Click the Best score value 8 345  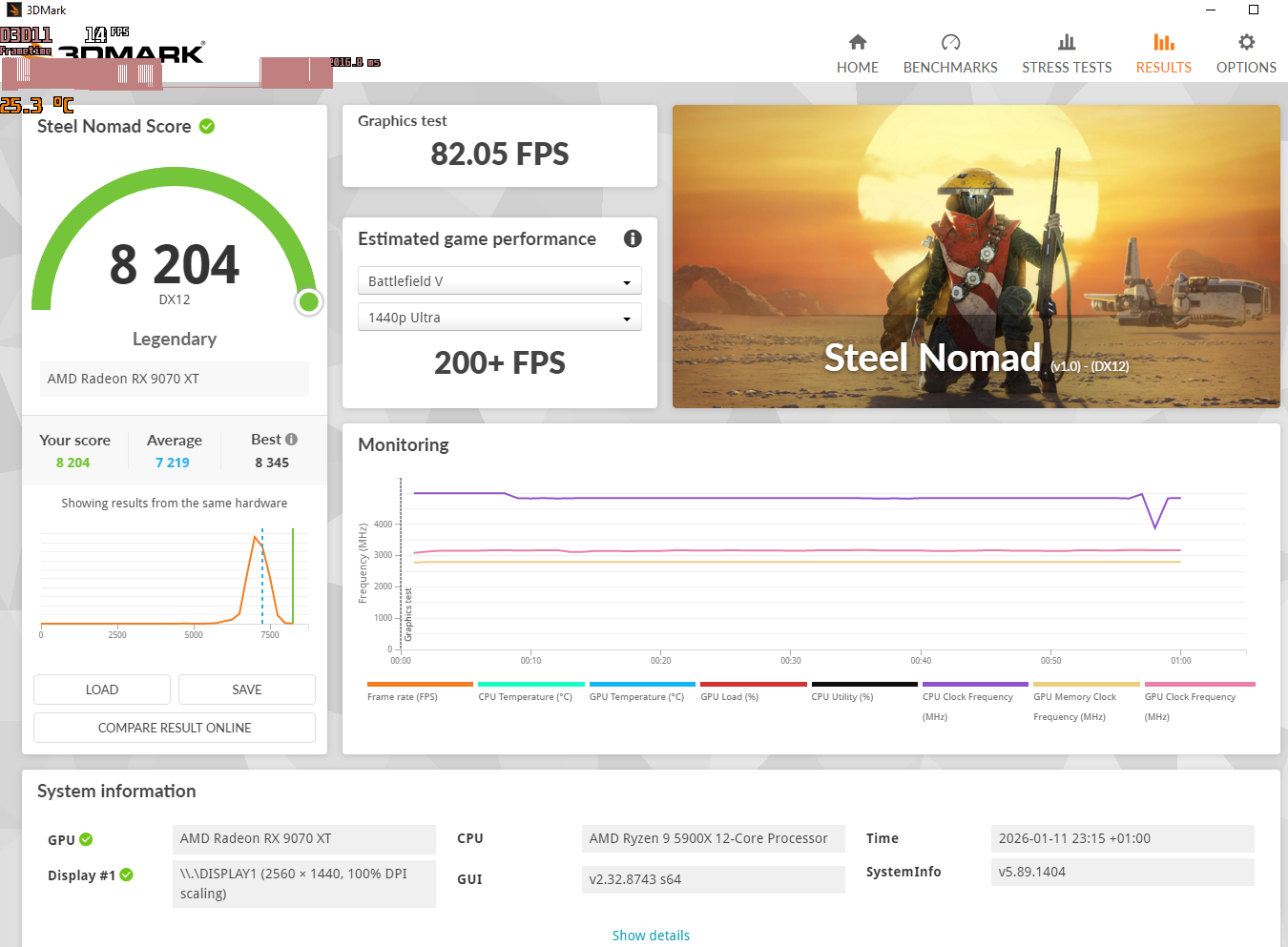pyautogui.click(x=272, y=463)
